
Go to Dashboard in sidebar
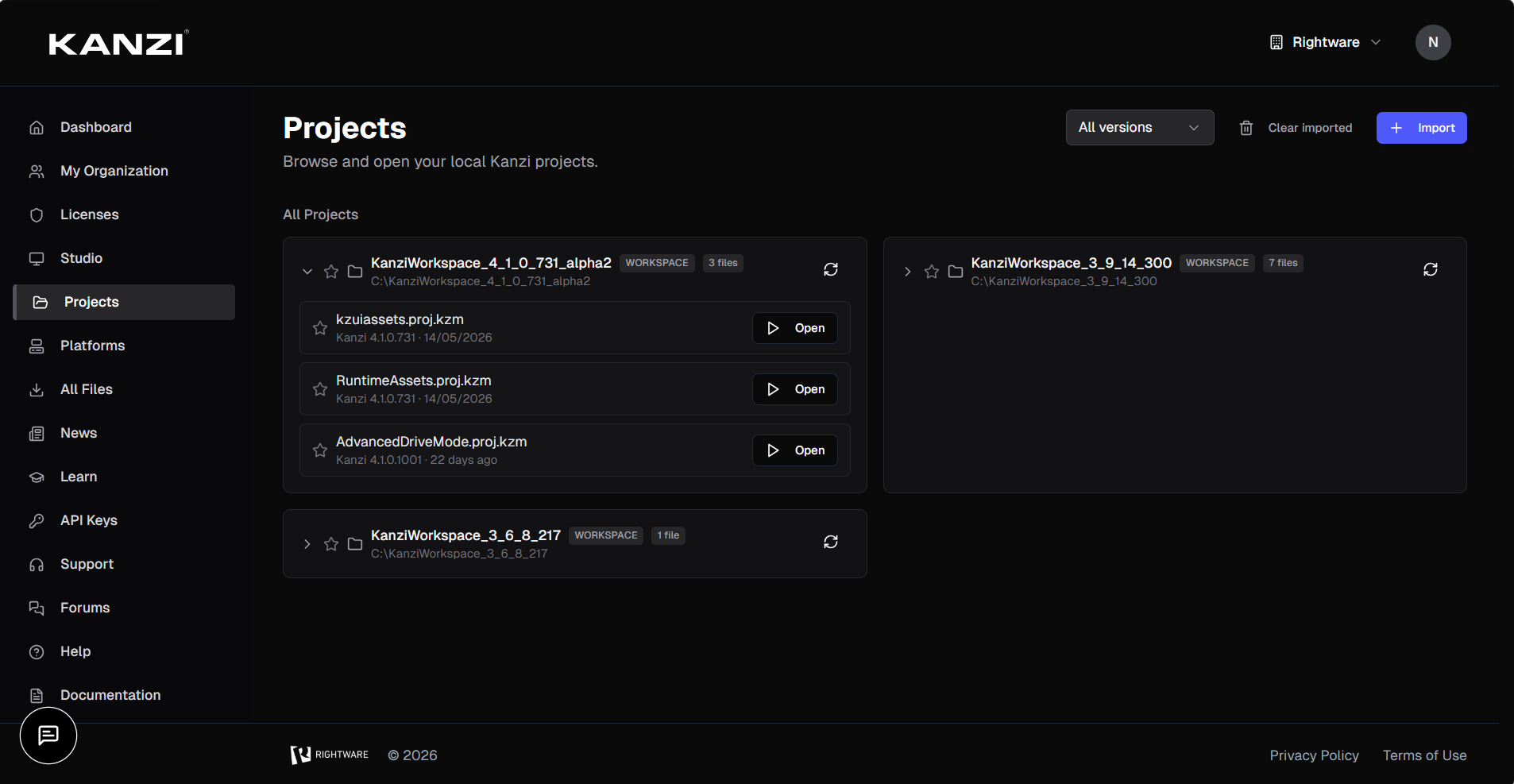click(x=124, y=127)
